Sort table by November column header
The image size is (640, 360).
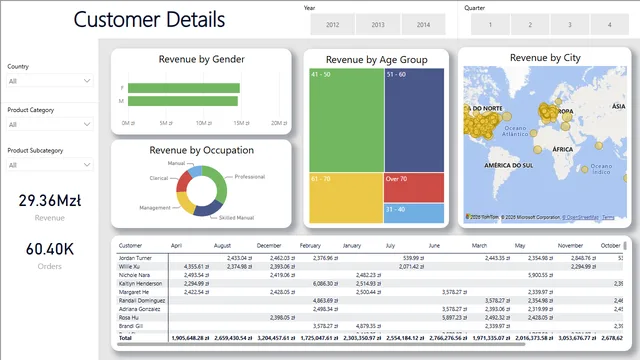point(570,245)
